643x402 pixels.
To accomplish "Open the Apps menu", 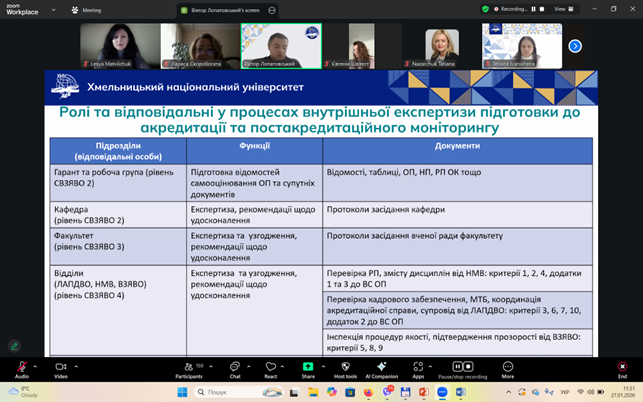I will tap(418, 367).
